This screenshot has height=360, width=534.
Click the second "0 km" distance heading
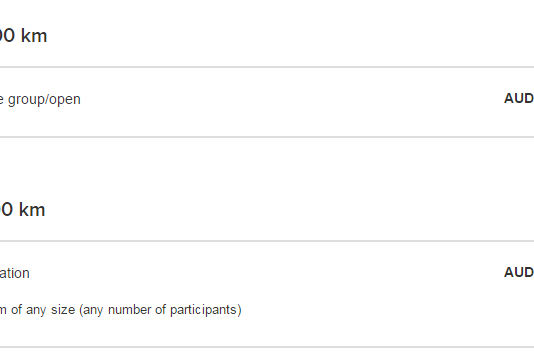[x=22, y=209]
